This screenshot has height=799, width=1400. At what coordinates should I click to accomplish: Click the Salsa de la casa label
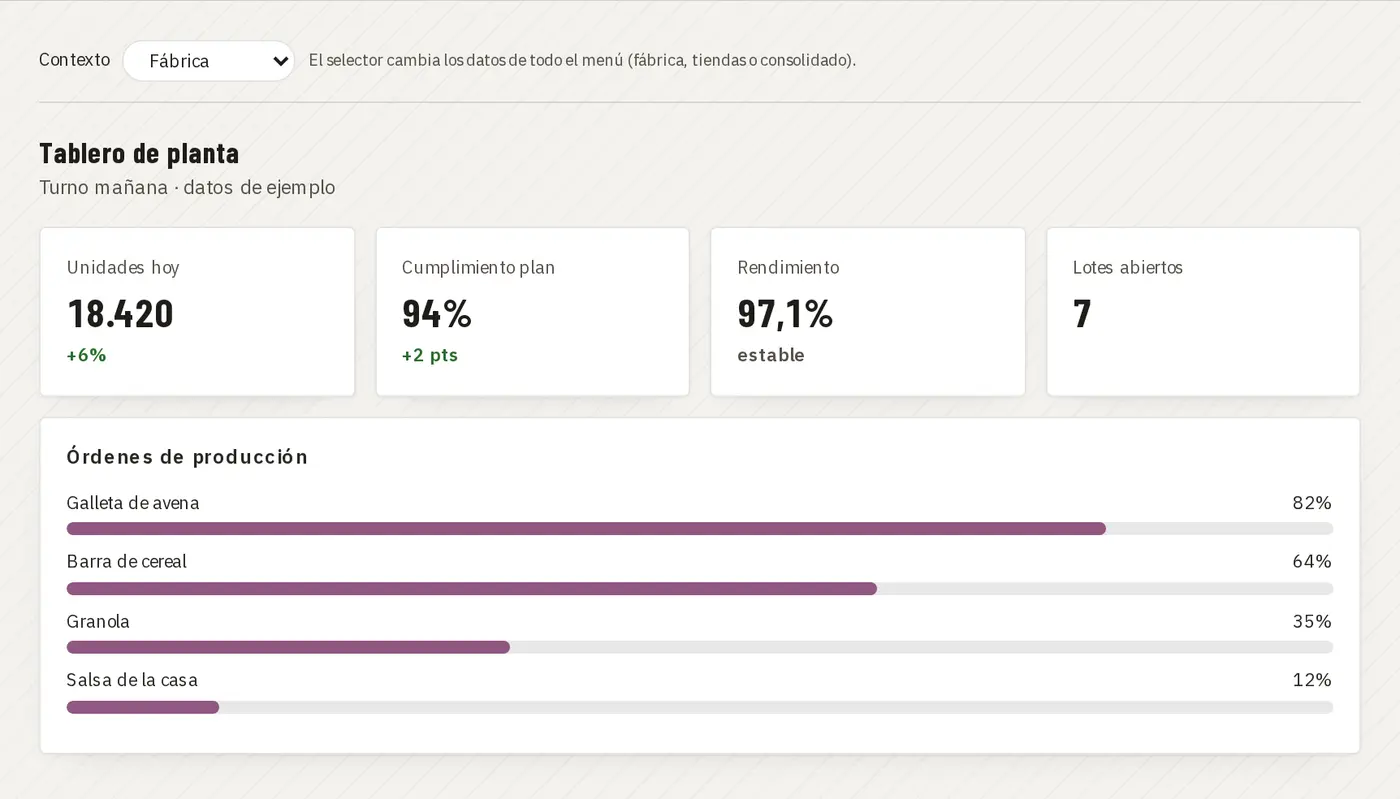(132, 680)
